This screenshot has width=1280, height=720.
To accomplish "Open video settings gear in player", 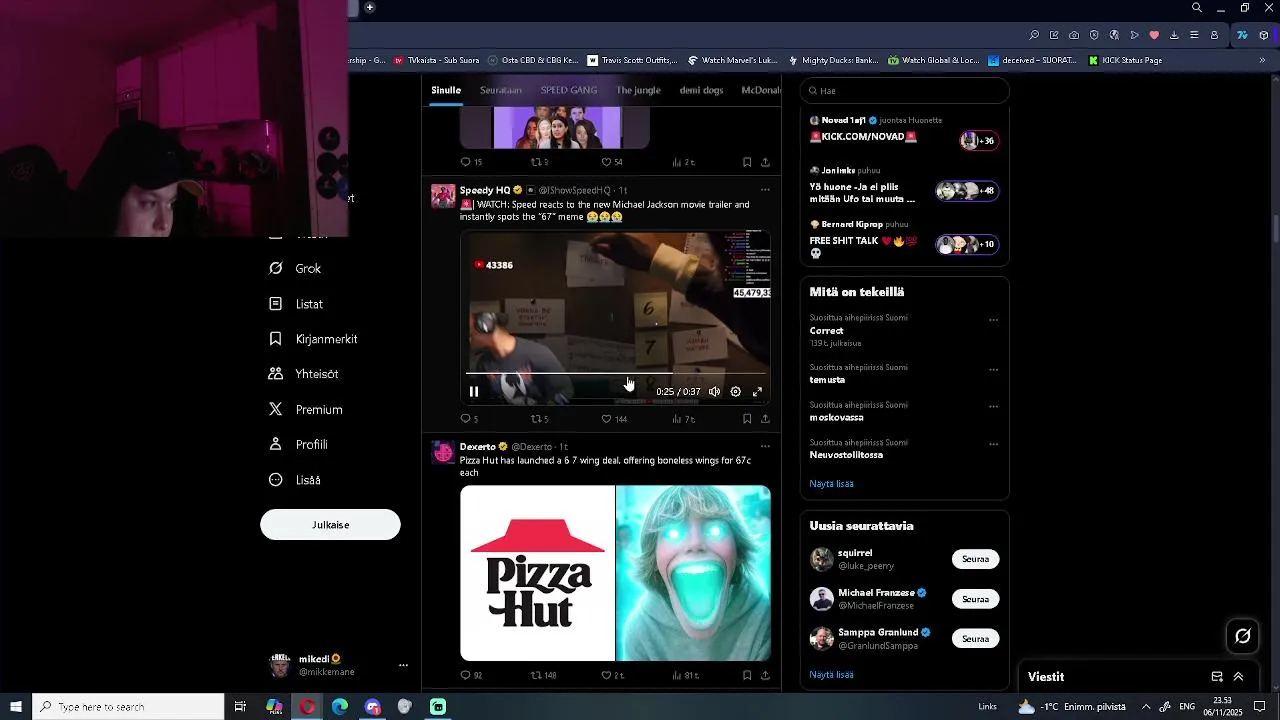I will pyautogui.click(x=735, y=392).
